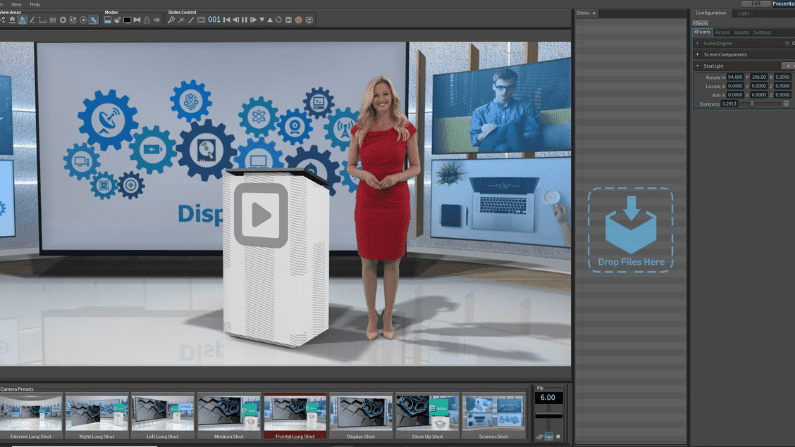Click the Fly time value 6.00
The height and width of the screenshot is (447, 795).
point(549,398)
